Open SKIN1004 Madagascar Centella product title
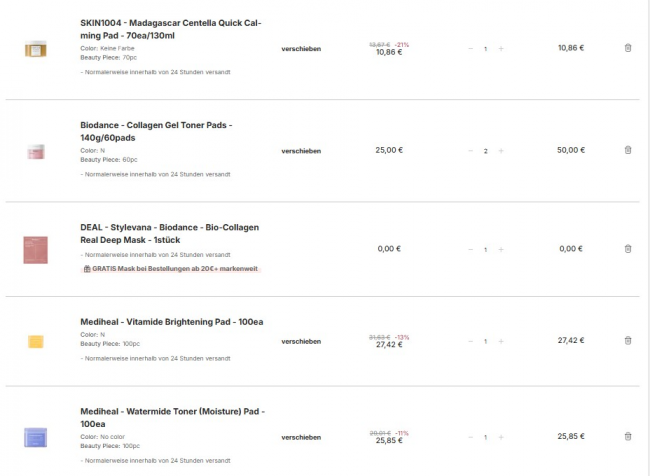The width and height of the screenshot is (650, 476). point(171,28)
